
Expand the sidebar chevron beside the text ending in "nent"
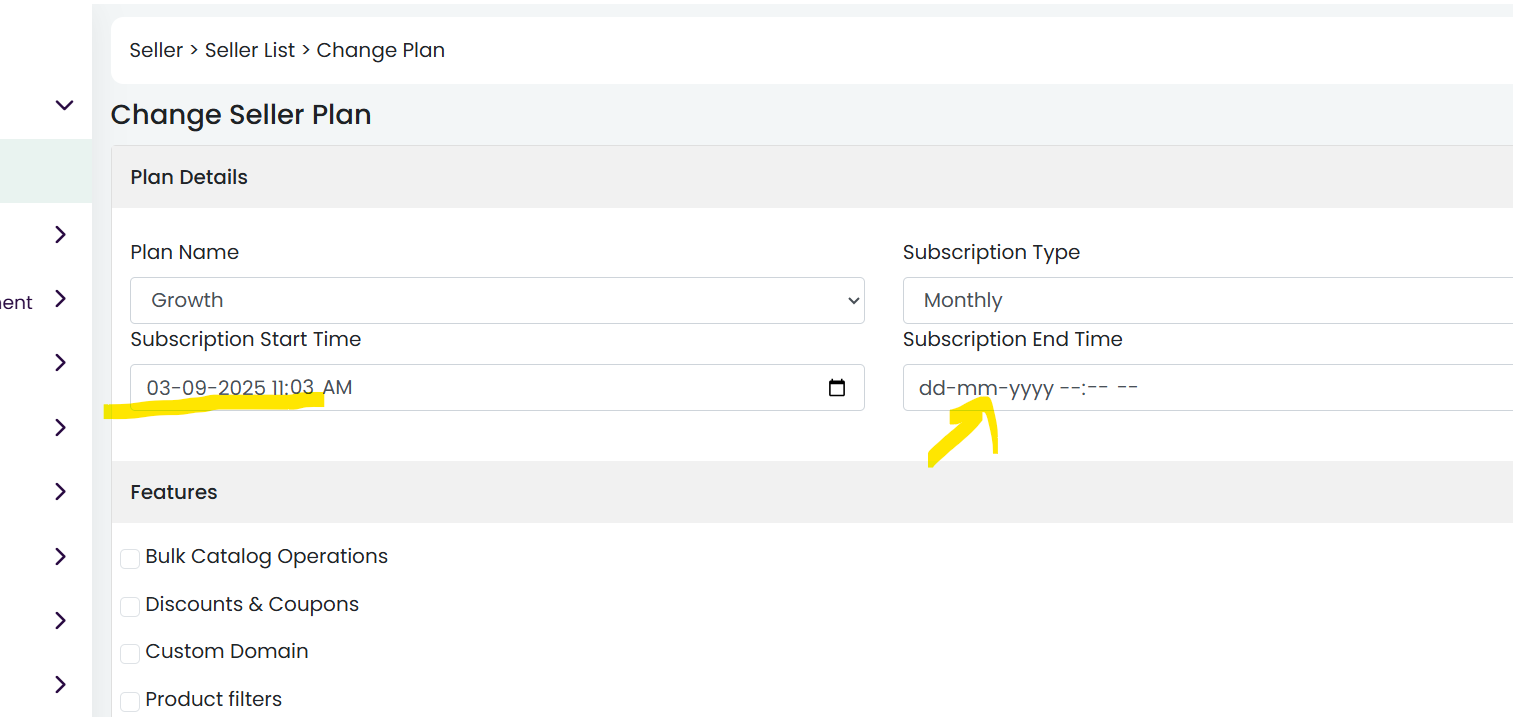[x=61, y=299]
